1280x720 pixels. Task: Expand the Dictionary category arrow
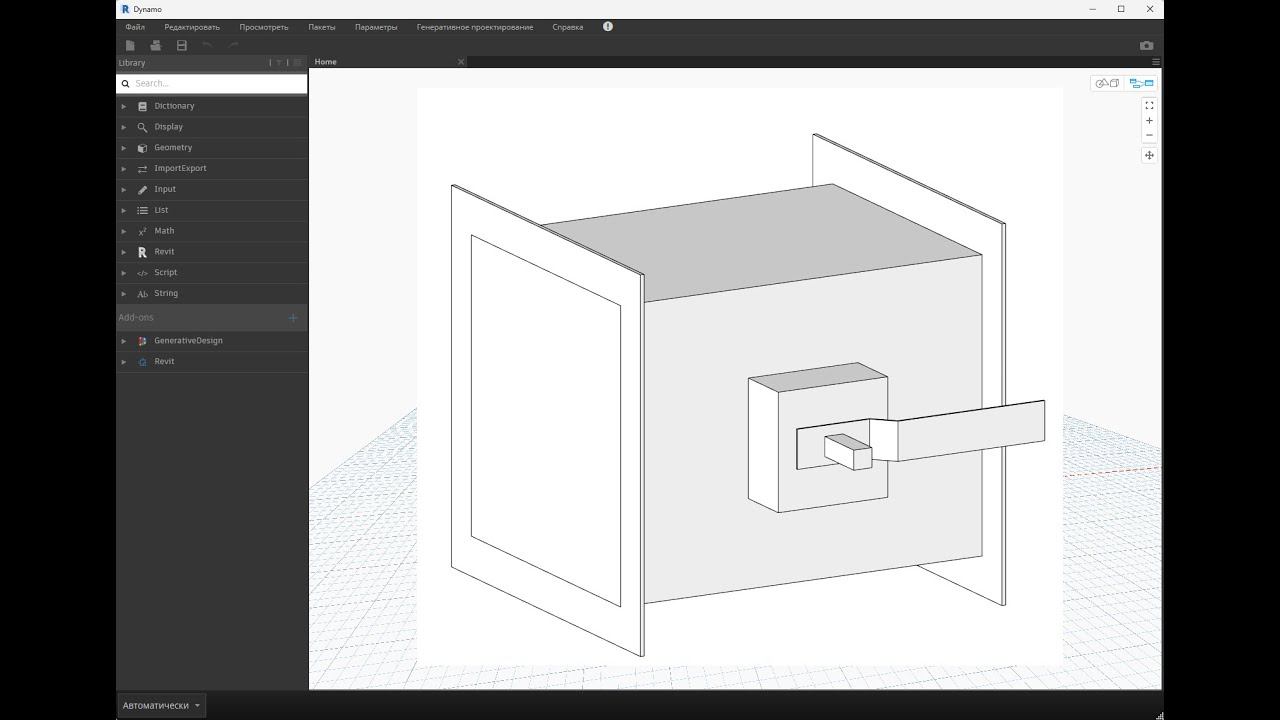(x=124, y=106)
